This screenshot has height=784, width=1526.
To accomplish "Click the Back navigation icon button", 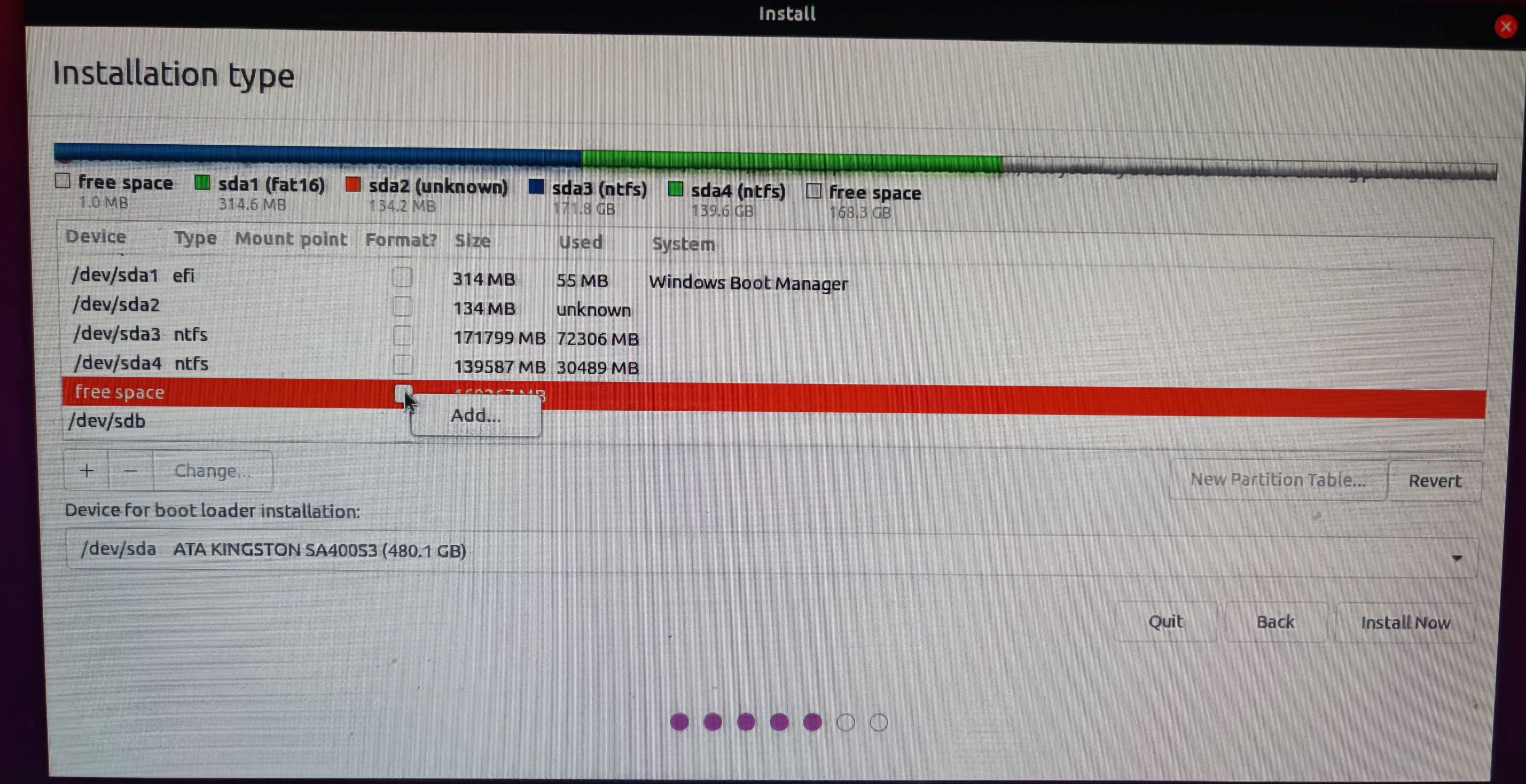I will click(1277, 622).
